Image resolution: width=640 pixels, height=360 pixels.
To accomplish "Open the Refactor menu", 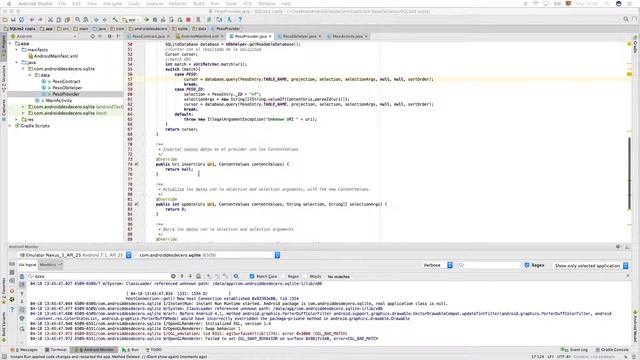I will [x=178, y=4].
